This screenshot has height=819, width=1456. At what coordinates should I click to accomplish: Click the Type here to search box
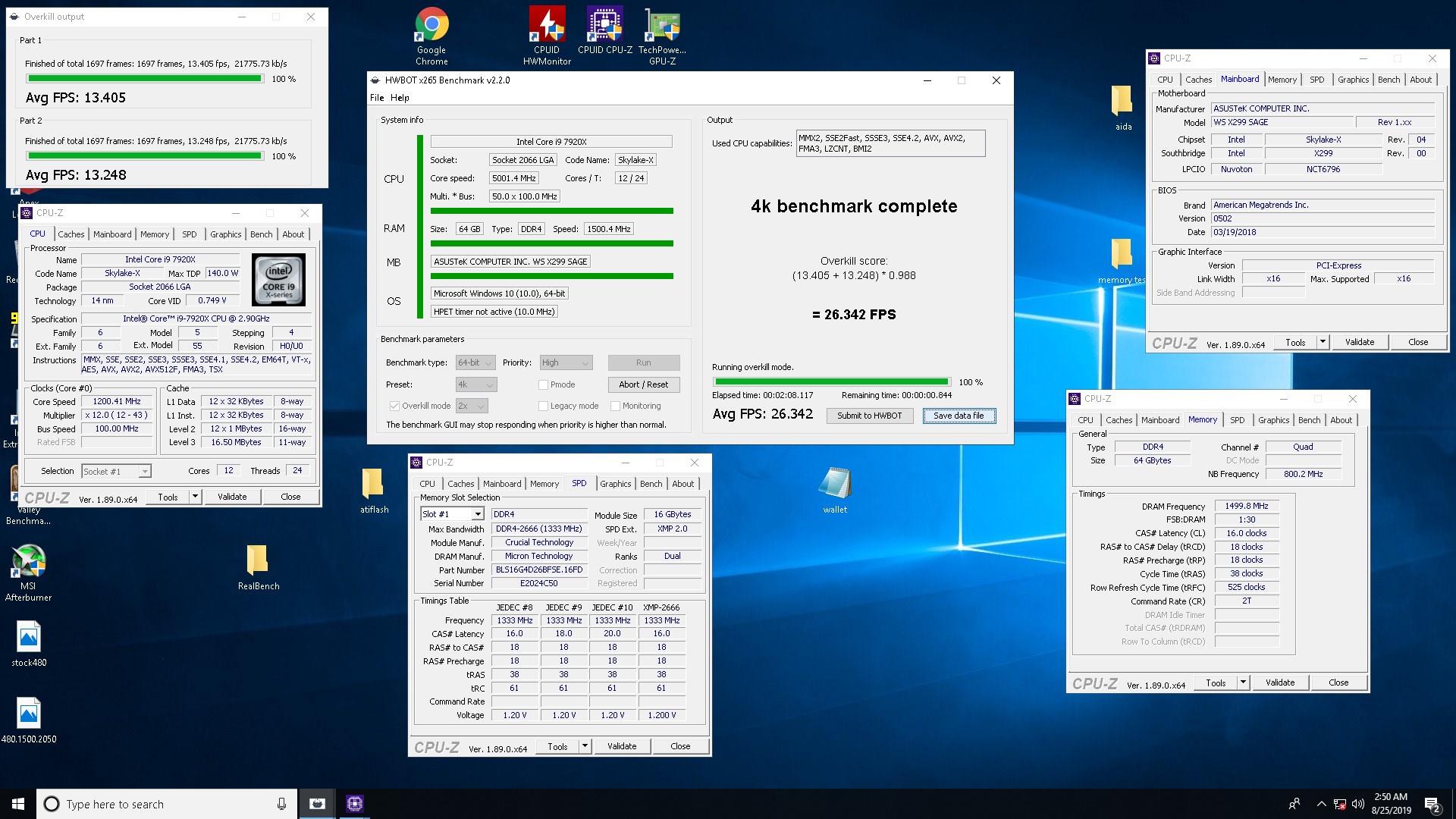pyautogui.click(x=165, y=804)
